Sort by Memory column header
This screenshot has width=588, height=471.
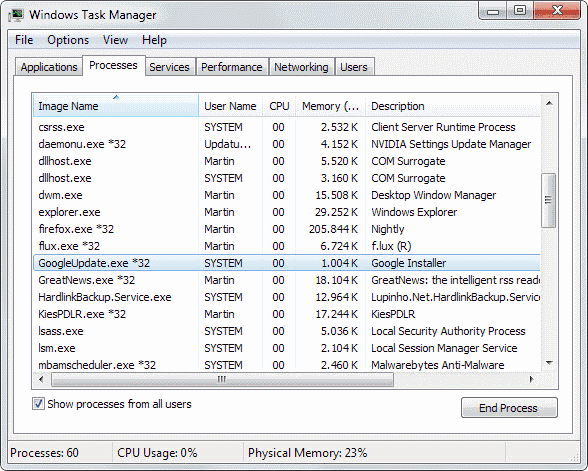click(x=330, y=106)
